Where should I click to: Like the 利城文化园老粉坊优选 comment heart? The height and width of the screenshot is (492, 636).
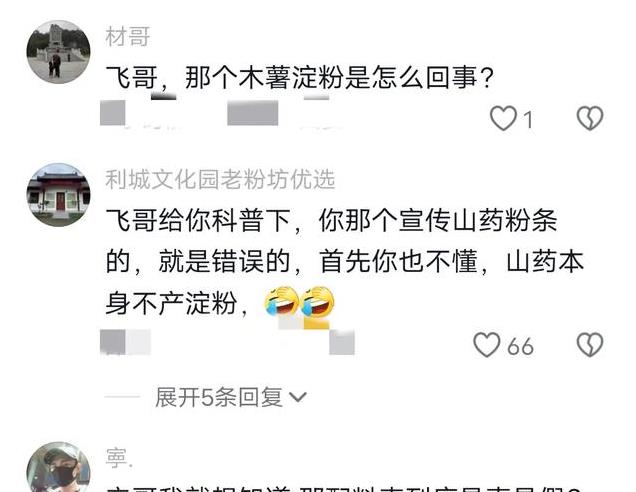pos(487,345)
